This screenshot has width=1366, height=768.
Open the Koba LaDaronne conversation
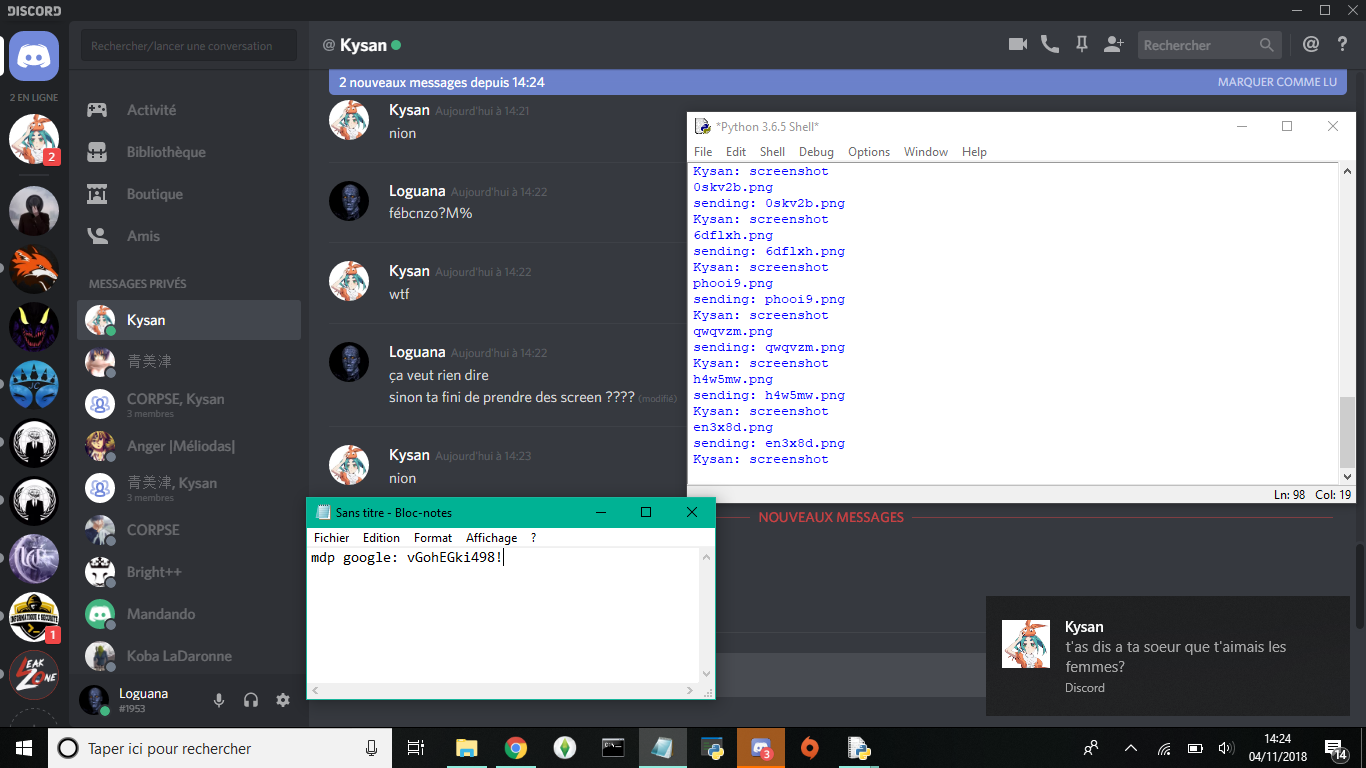189,656
